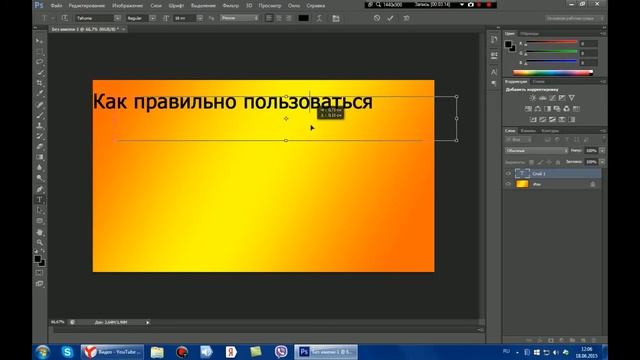This screenshot has height=360, width=640.
Task: Click the document tab title
Action: point(85,29)
